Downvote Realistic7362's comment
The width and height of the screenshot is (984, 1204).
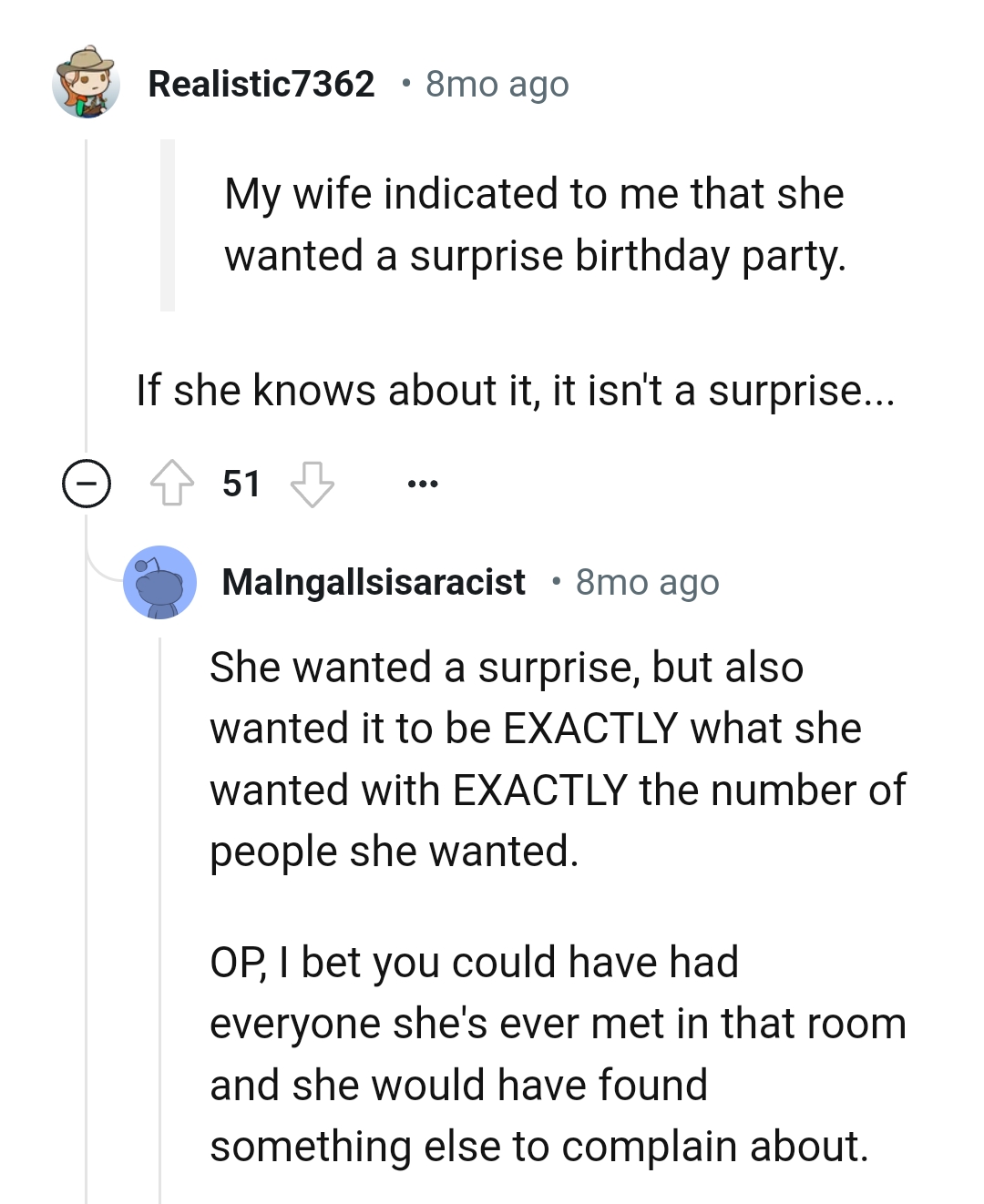(x=313, y=483)
